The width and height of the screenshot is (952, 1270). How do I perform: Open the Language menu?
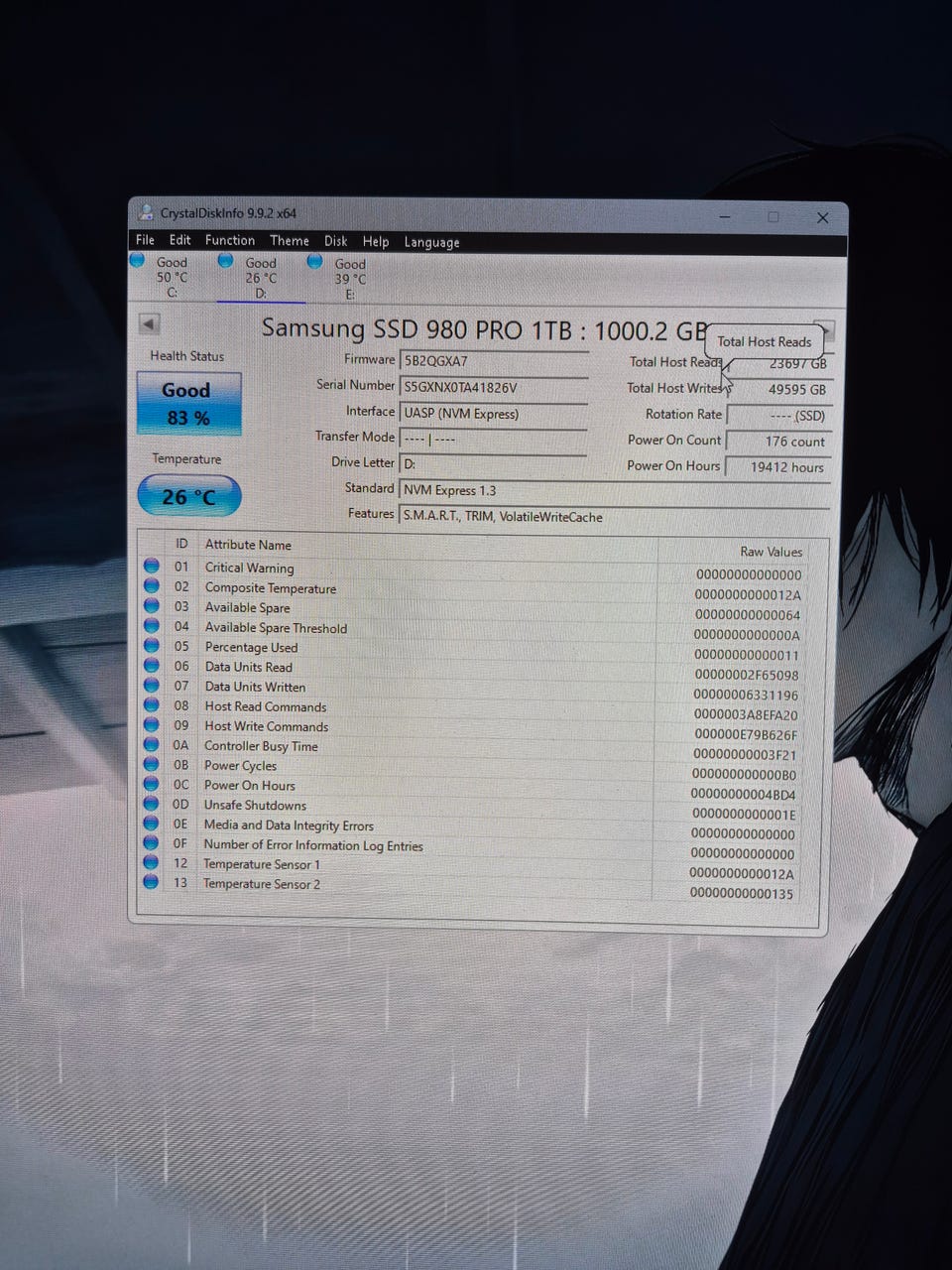tap(431, 242)
